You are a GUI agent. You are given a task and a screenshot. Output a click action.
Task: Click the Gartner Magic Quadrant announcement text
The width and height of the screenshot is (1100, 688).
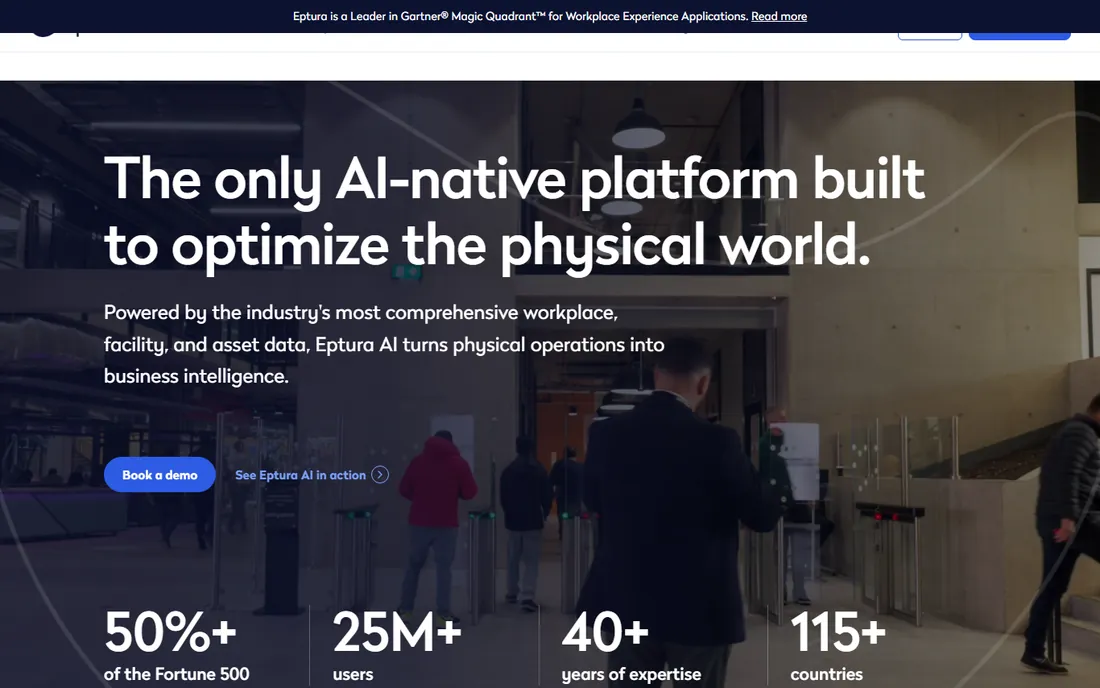(x=521, y=16)
